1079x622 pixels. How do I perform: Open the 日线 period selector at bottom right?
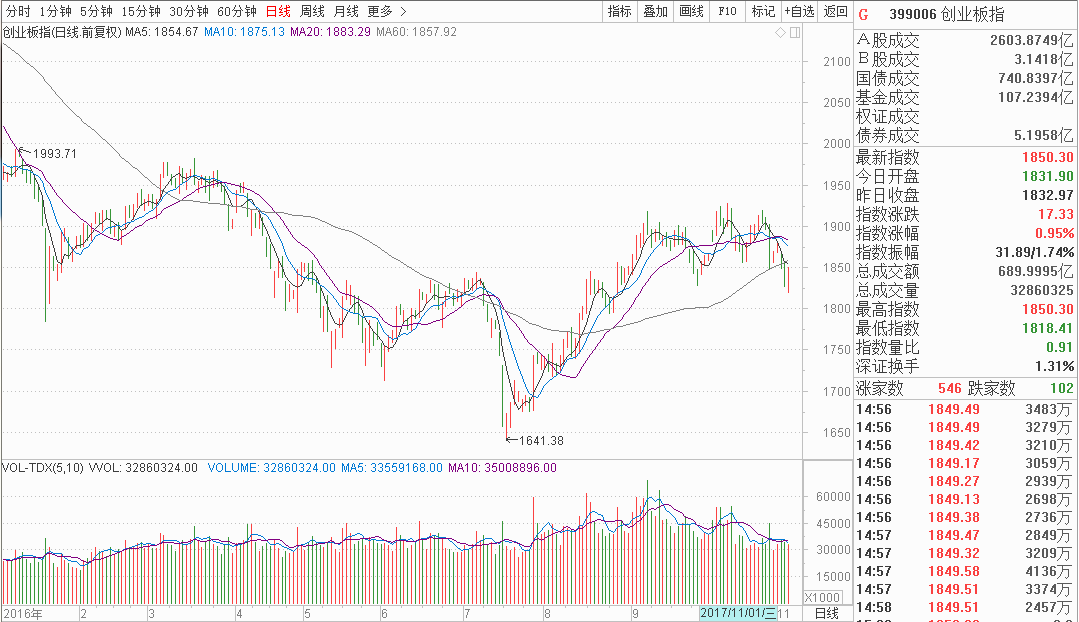827,612
